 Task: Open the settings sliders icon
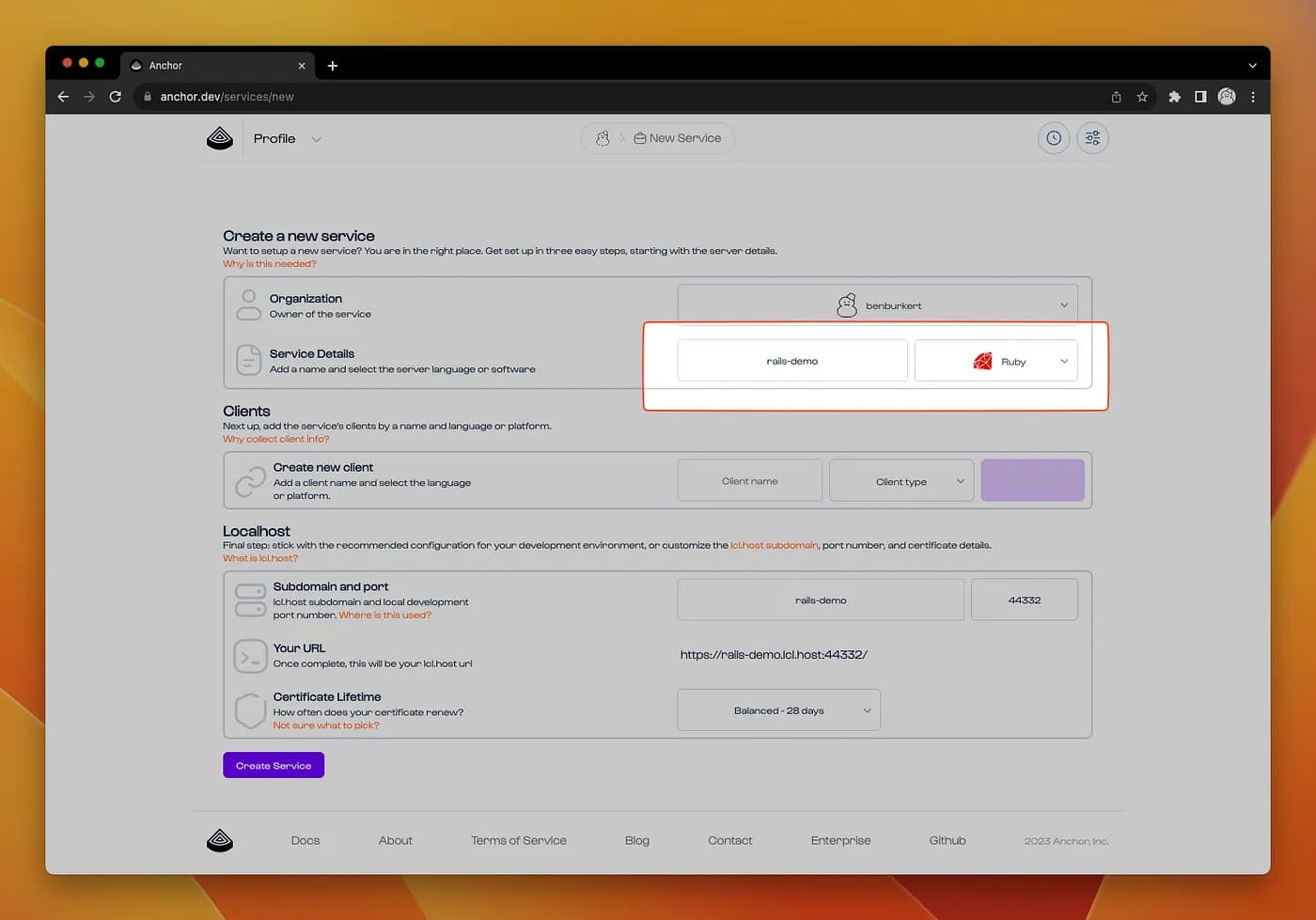pyautogui.click(x=1092, y=138)
